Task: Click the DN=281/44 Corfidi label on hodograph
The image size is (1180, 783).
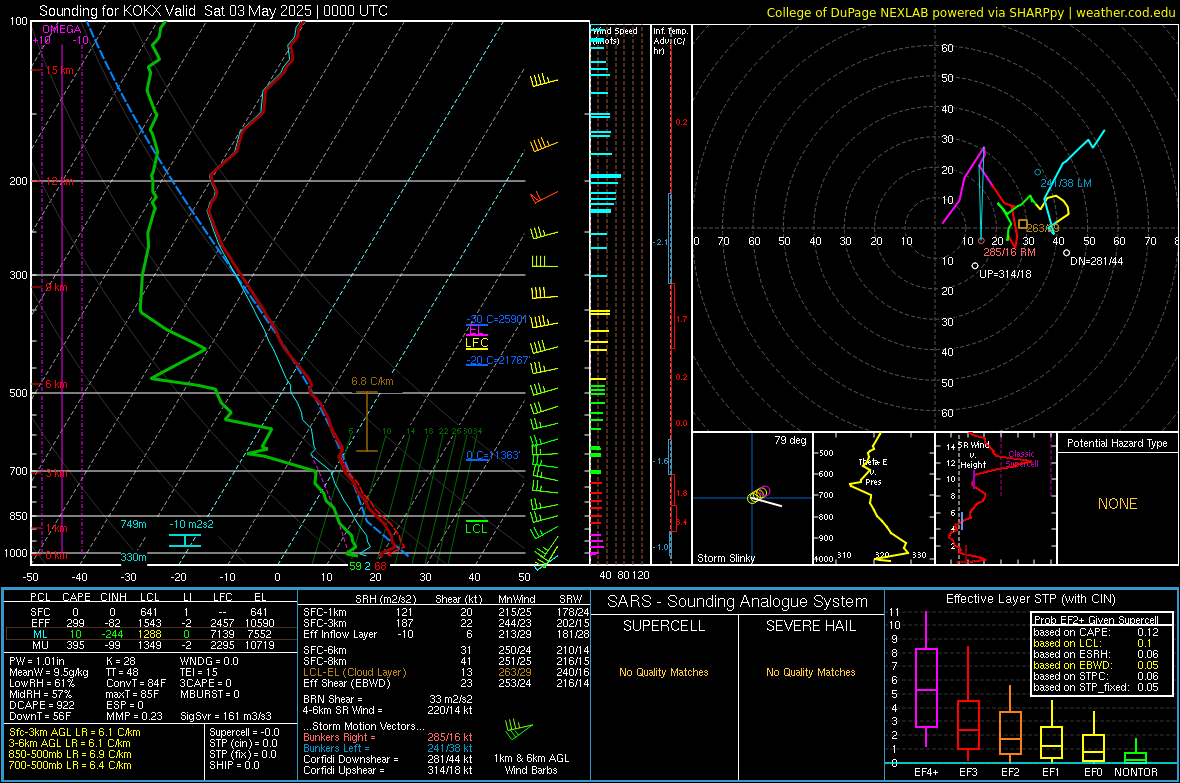Action: click(1096, 261)
